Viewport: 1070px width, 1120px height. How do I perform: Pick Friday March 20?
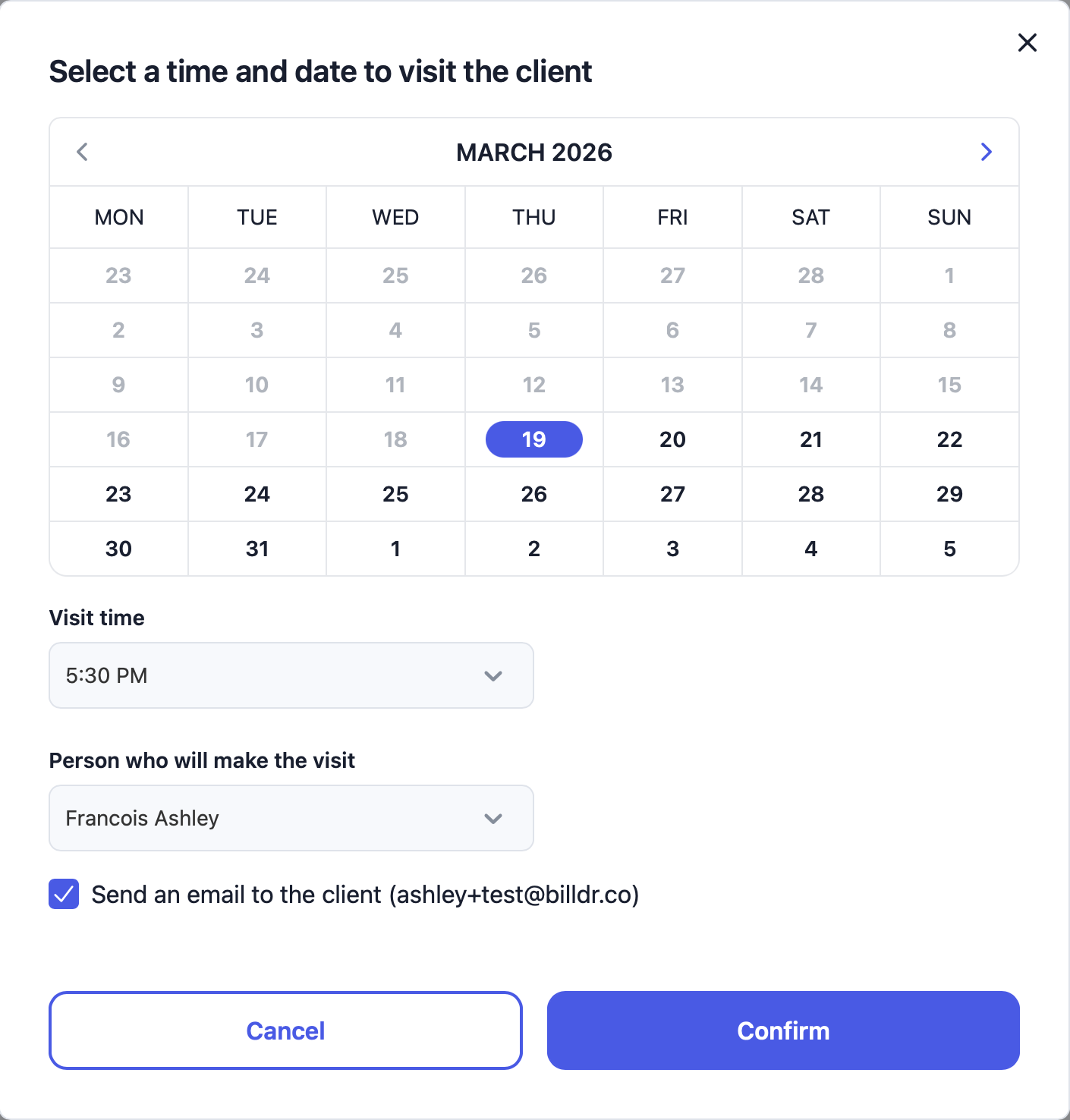click(x=672, y=439)
